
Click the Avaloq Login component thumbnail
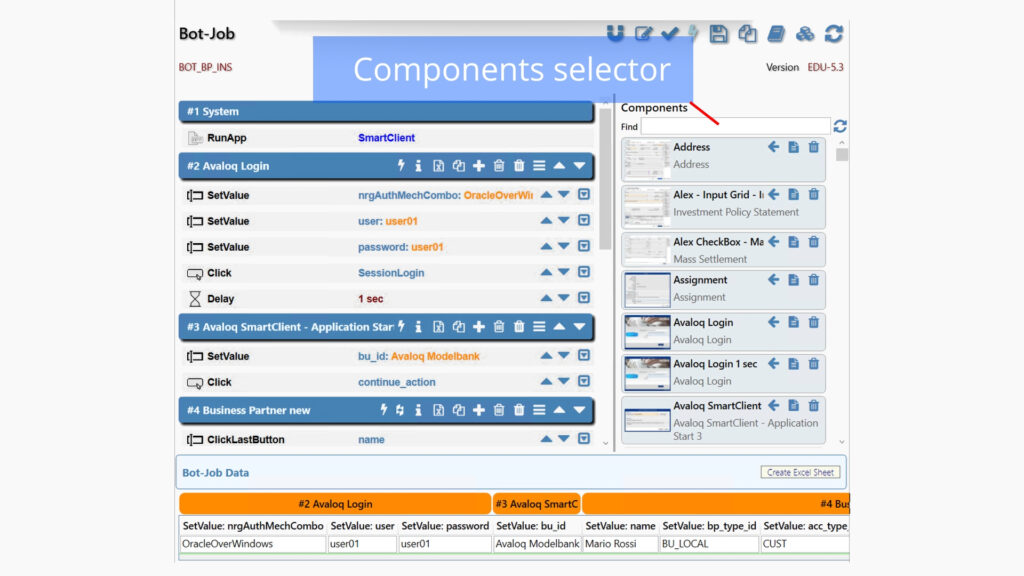[x=647, y=332]
